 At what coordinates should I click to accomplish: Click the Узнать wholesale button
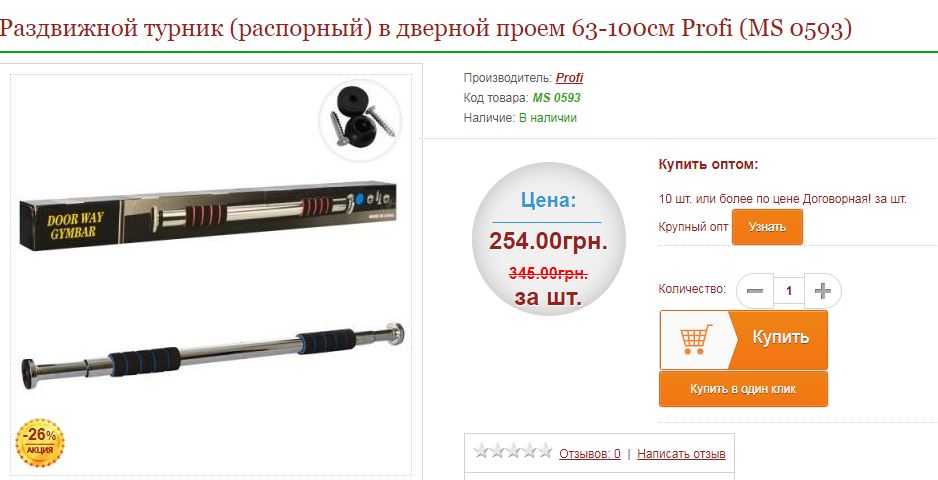(767, 227)
